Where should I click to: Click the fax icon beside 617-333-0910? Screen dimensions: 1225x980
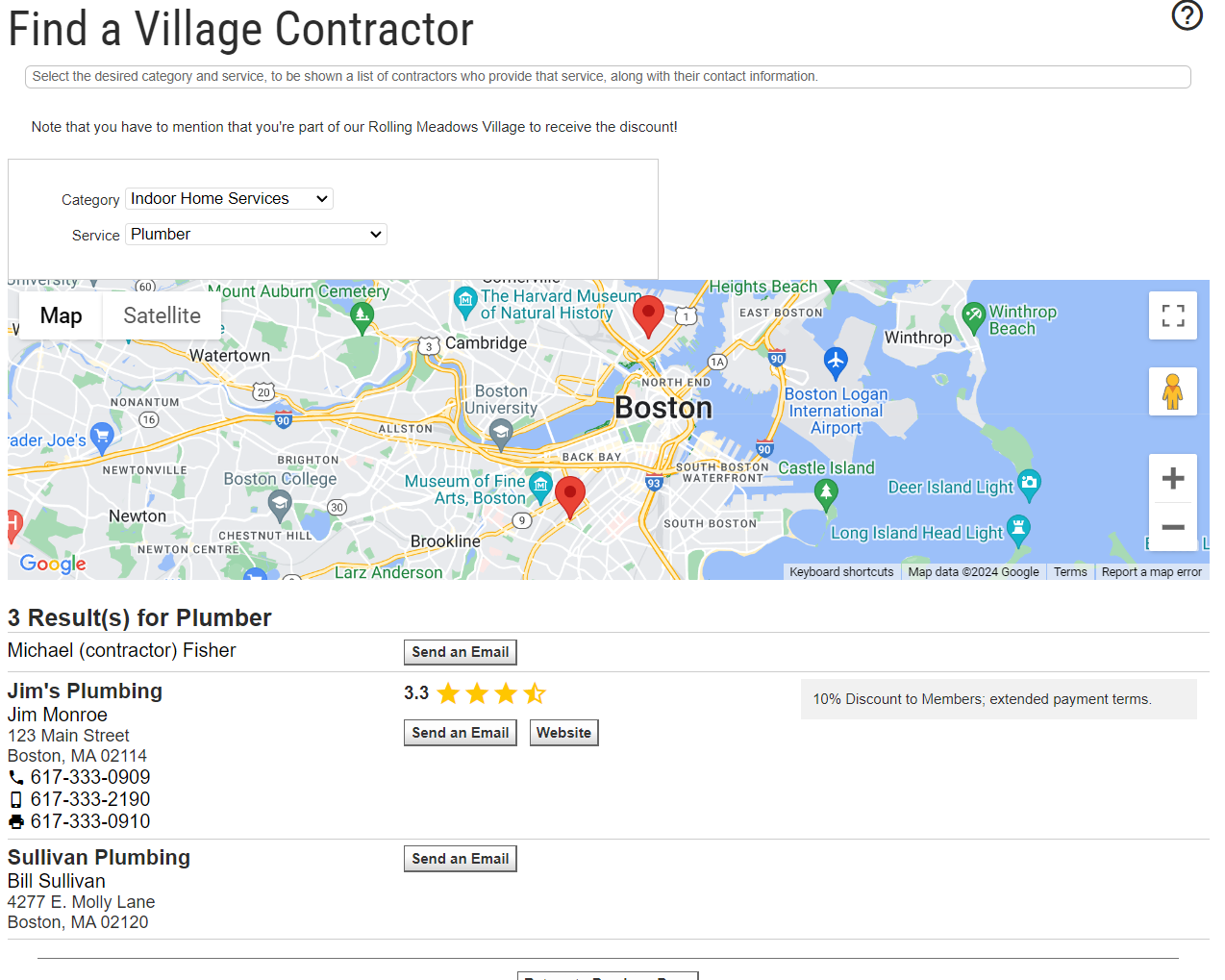(x=16, y=821)
